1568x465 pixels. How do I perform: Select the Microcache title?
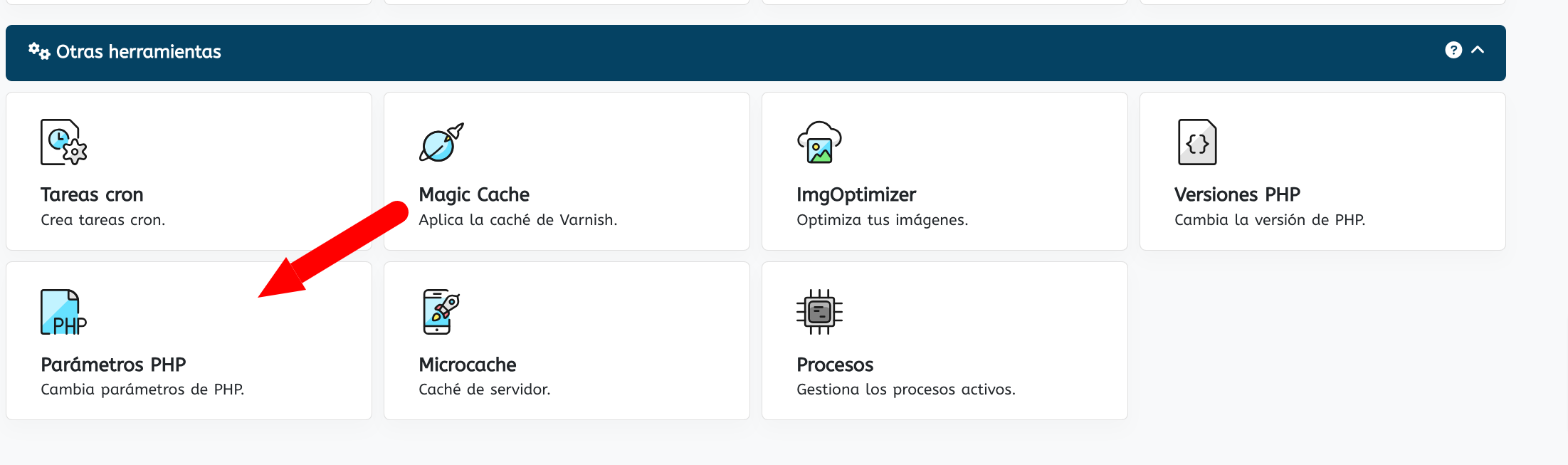[x=468, y=365]
